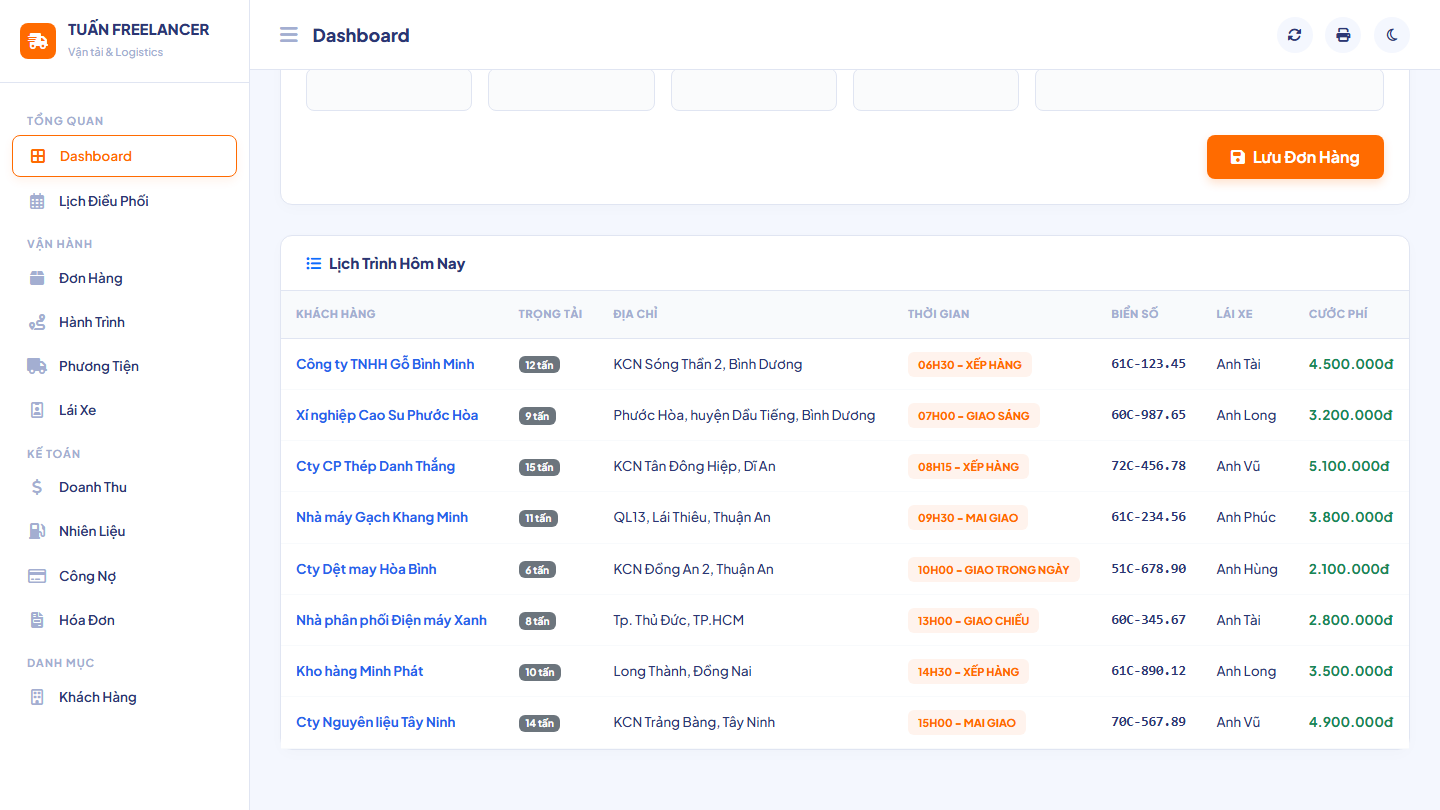The height and width of the screenshot is (810, 1440).
Task: Click the Khách Hàng building icon
Action: 37,697
